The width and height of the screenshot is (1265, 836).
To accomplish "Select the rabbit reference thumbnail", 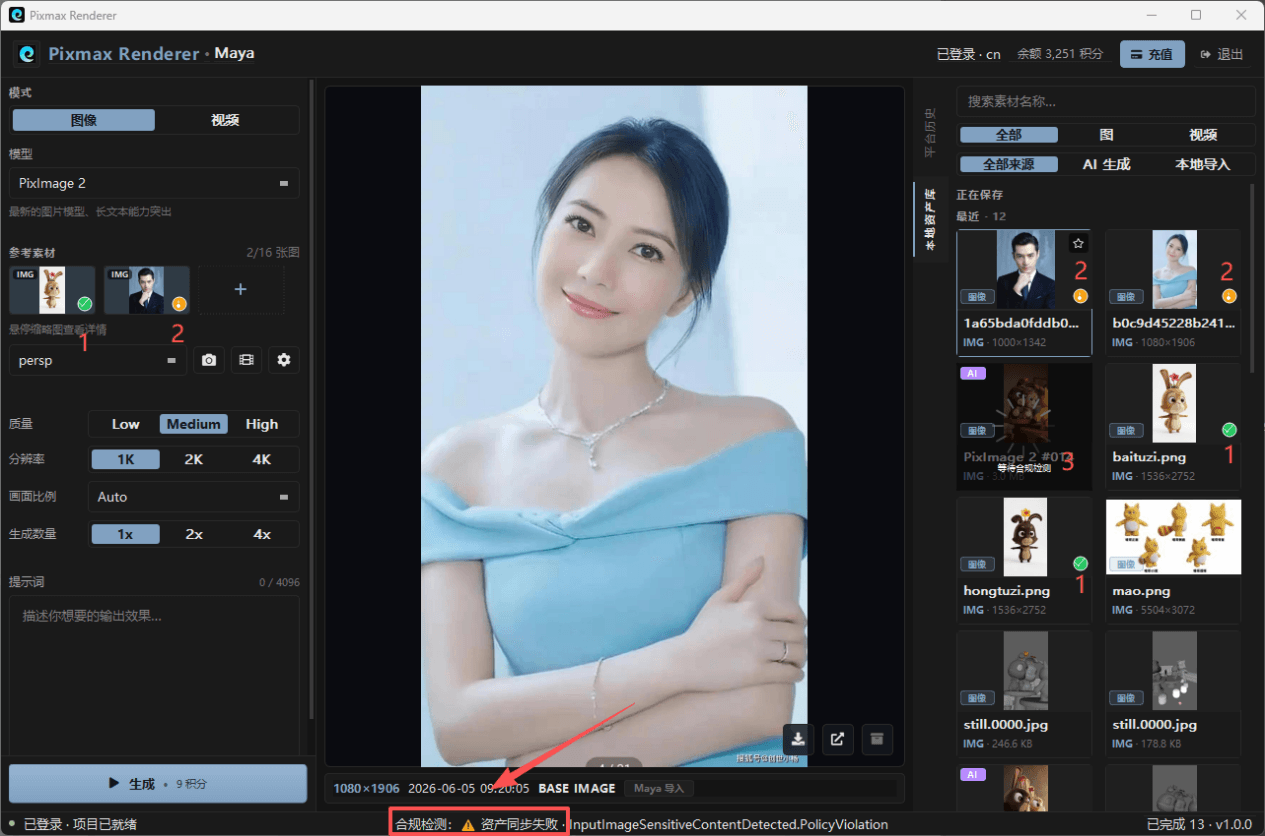I will (x=52, y=289).
